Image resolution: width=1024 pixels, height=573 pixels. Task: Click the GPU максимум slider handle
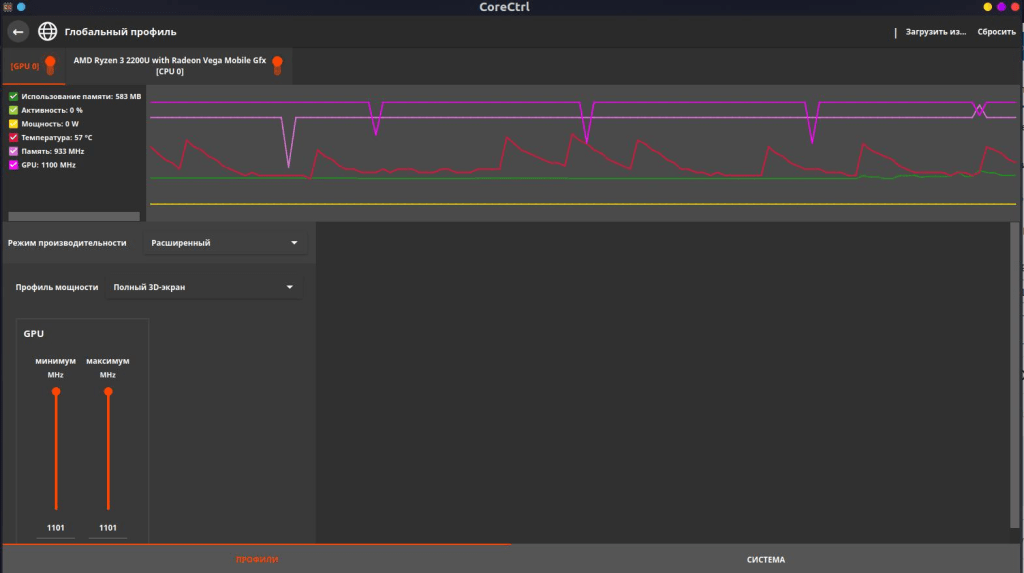[108, 392]
